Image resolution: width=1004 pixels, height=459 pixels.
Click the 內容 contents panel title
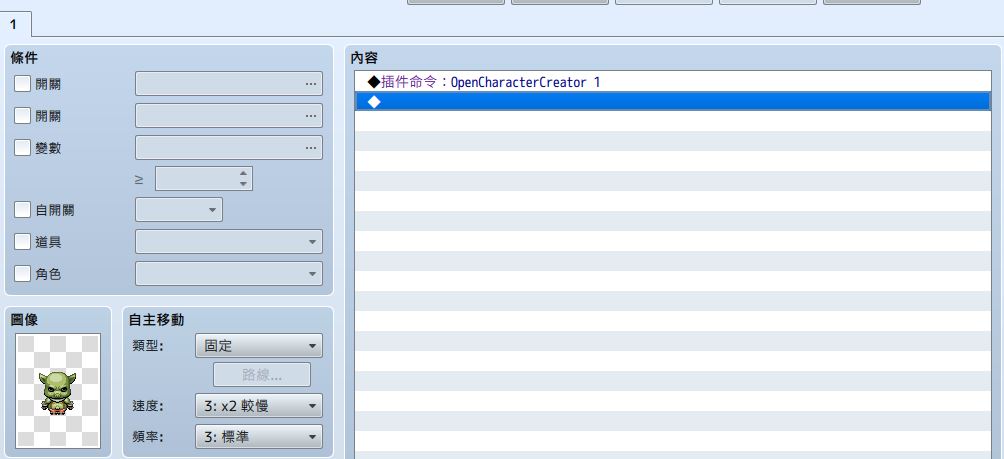point(364,58)
